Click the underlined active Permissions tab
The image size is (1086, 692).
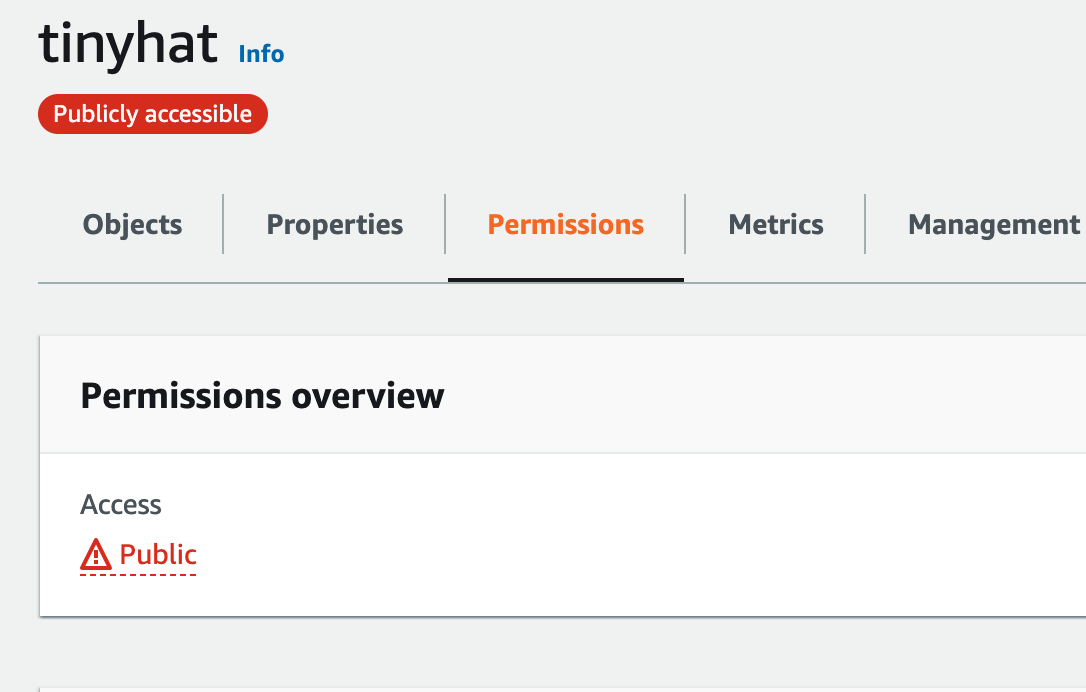pos(566,224)
